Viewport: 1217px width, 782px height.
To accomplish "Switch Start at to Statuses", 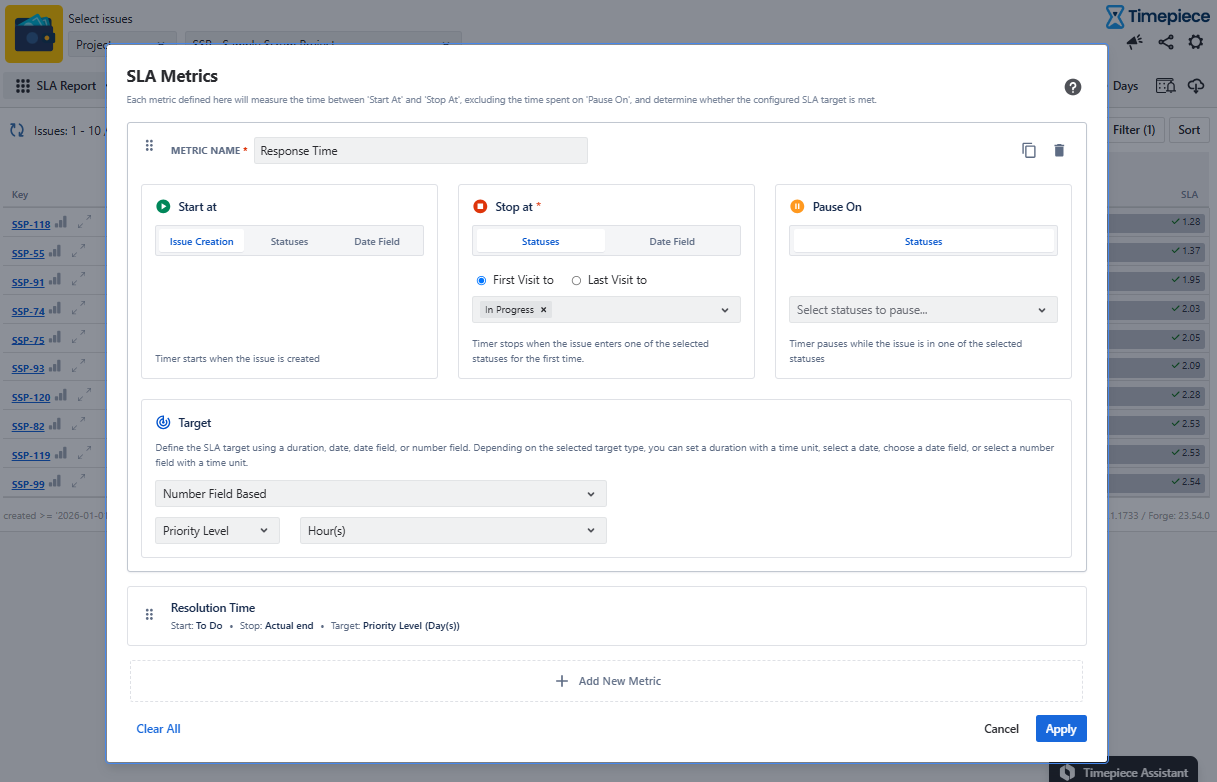I will point(289,241).
